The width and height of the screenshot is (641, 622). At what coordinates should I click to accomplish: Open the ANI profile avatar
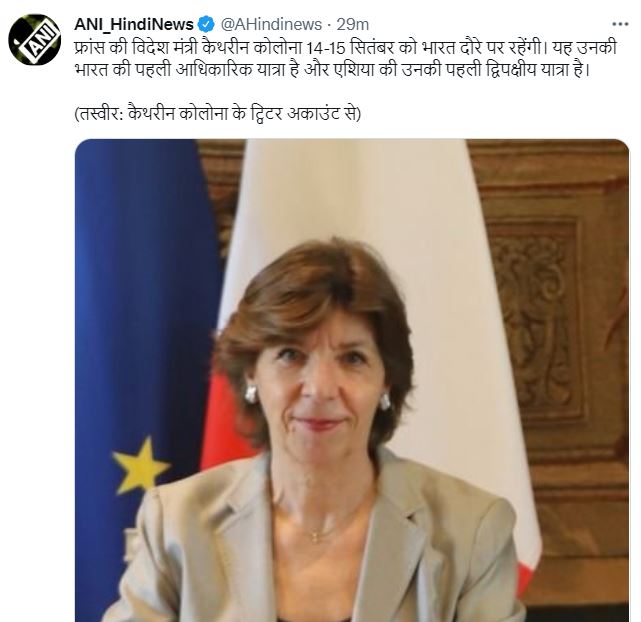(x=35, y=40)
